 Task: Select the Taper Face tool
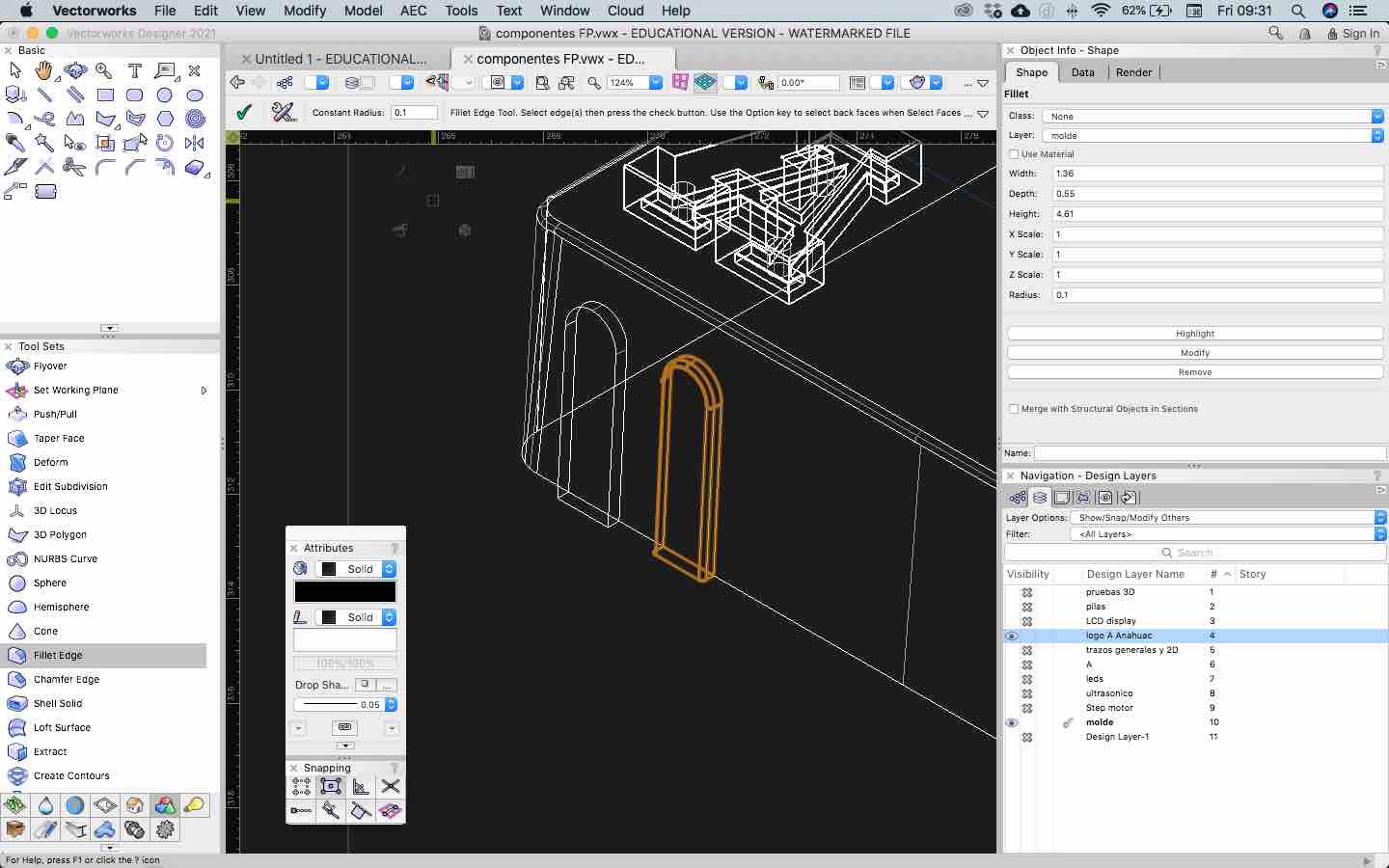click(x=58, y=438)
